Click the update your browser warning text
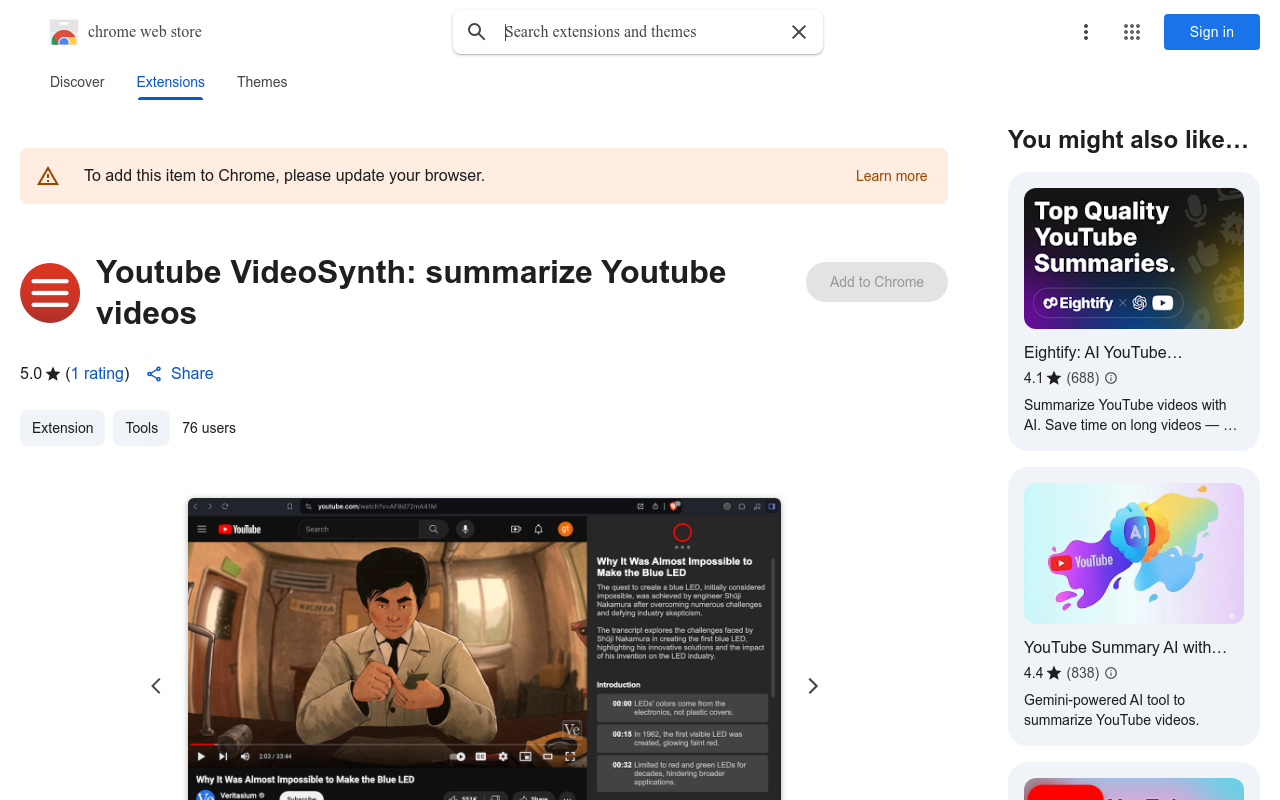This screenshot has height=800, width=1280. [284, 176]
